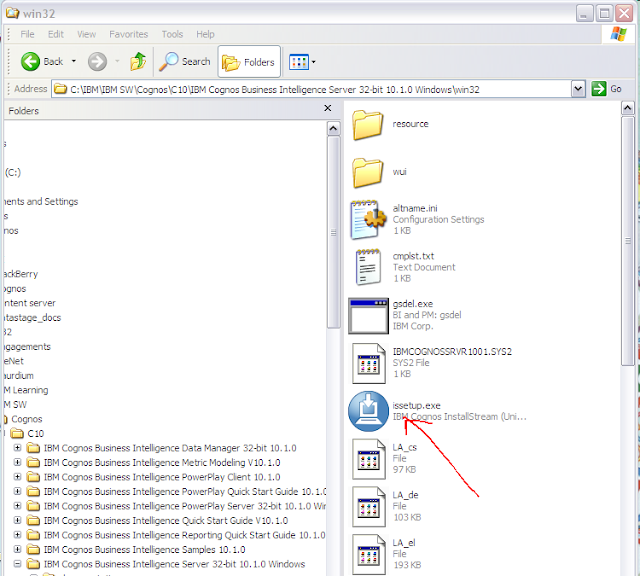Click file list vertical scrollbar thumb
The width and height of the screenshot is (640, 576).
(628, 241)
